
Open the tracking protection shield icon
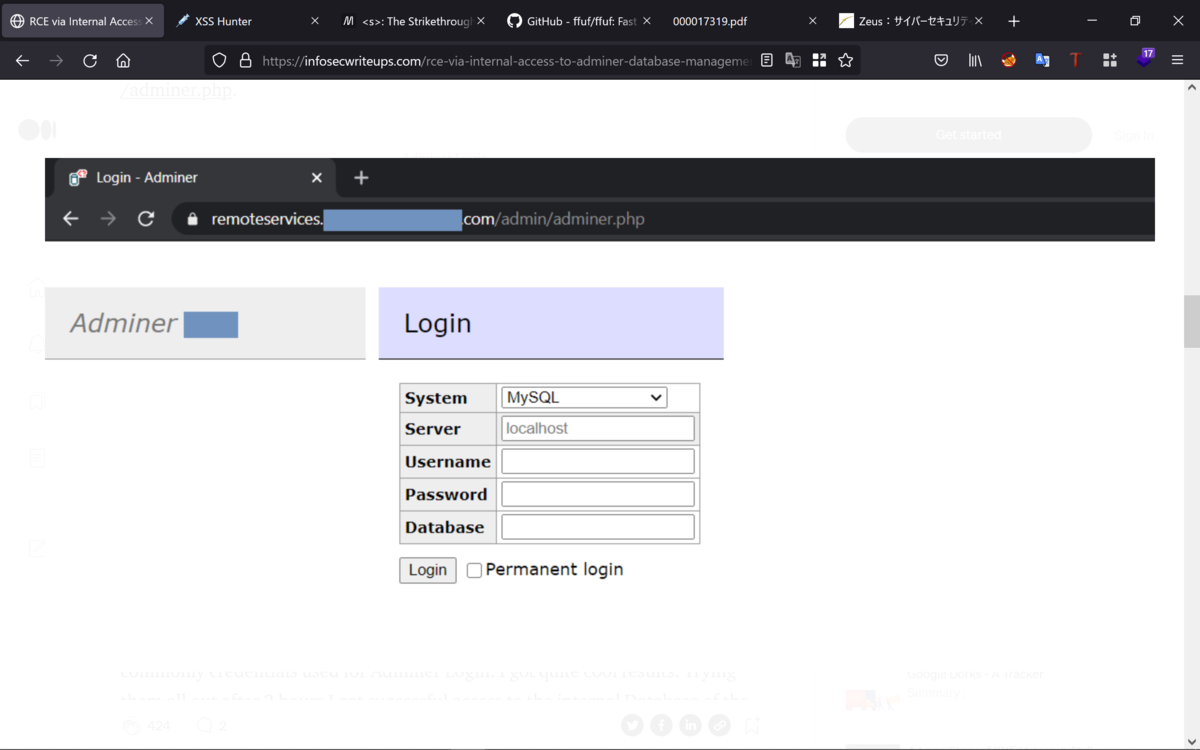click(220, 61)
